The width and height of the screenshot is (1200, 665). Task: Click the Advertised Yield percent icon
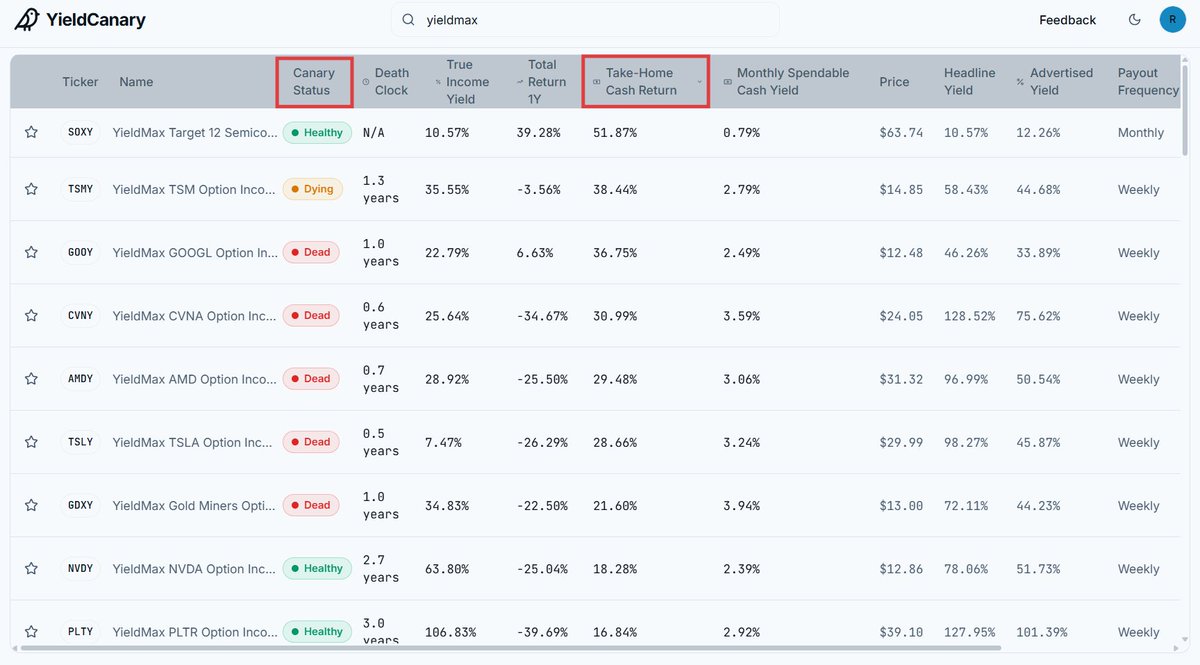point(1020,82)
